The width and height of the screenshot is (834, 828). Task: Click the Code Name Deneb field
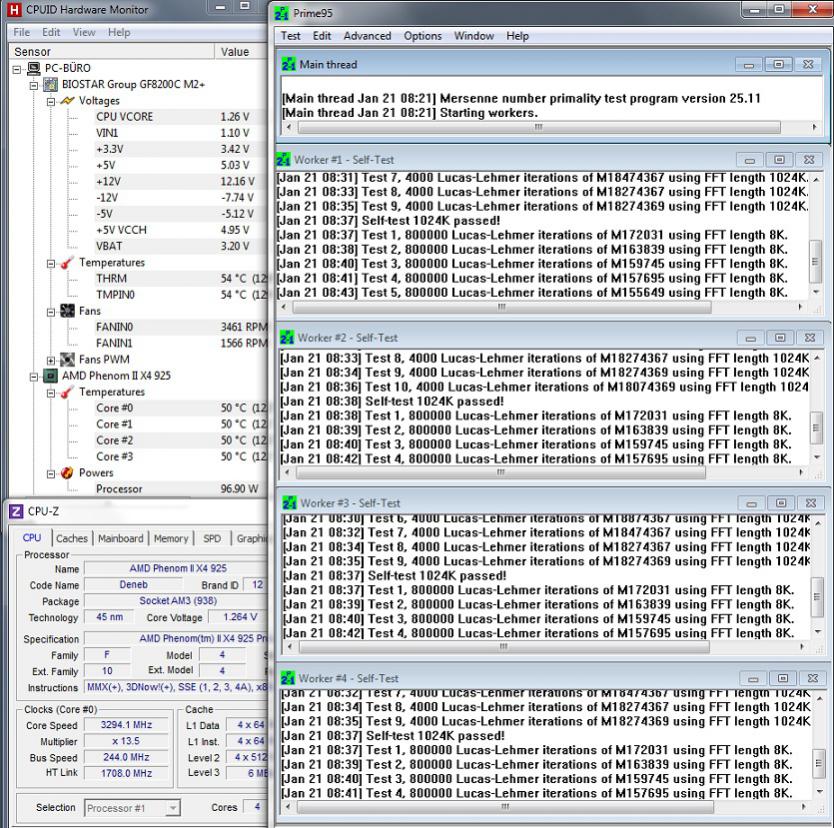click(x=133, y=585)
